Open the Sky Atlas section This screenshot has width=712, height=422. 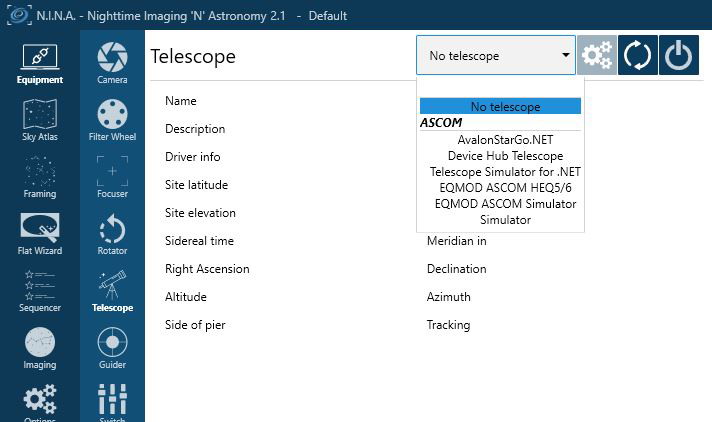coord(40,120)
